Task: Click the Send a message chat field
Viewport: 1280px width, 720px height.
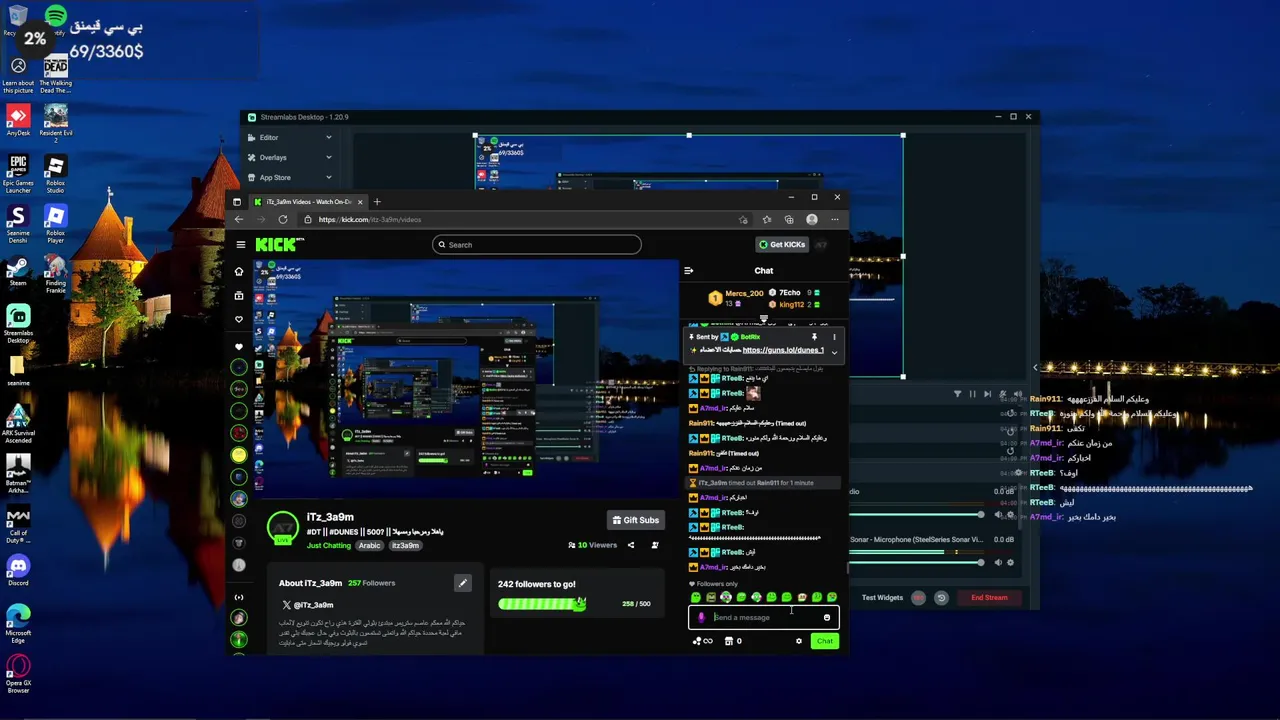Action: click(764, 617)
